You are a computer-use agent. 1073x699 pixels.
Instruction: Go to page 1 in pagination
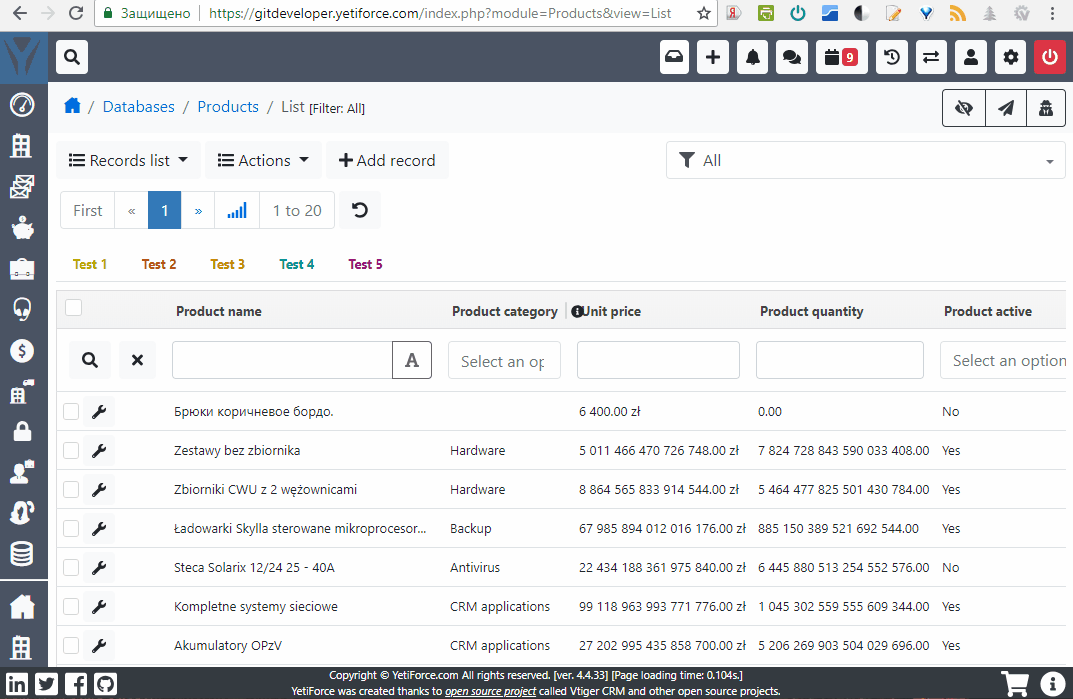pos(164,210)
